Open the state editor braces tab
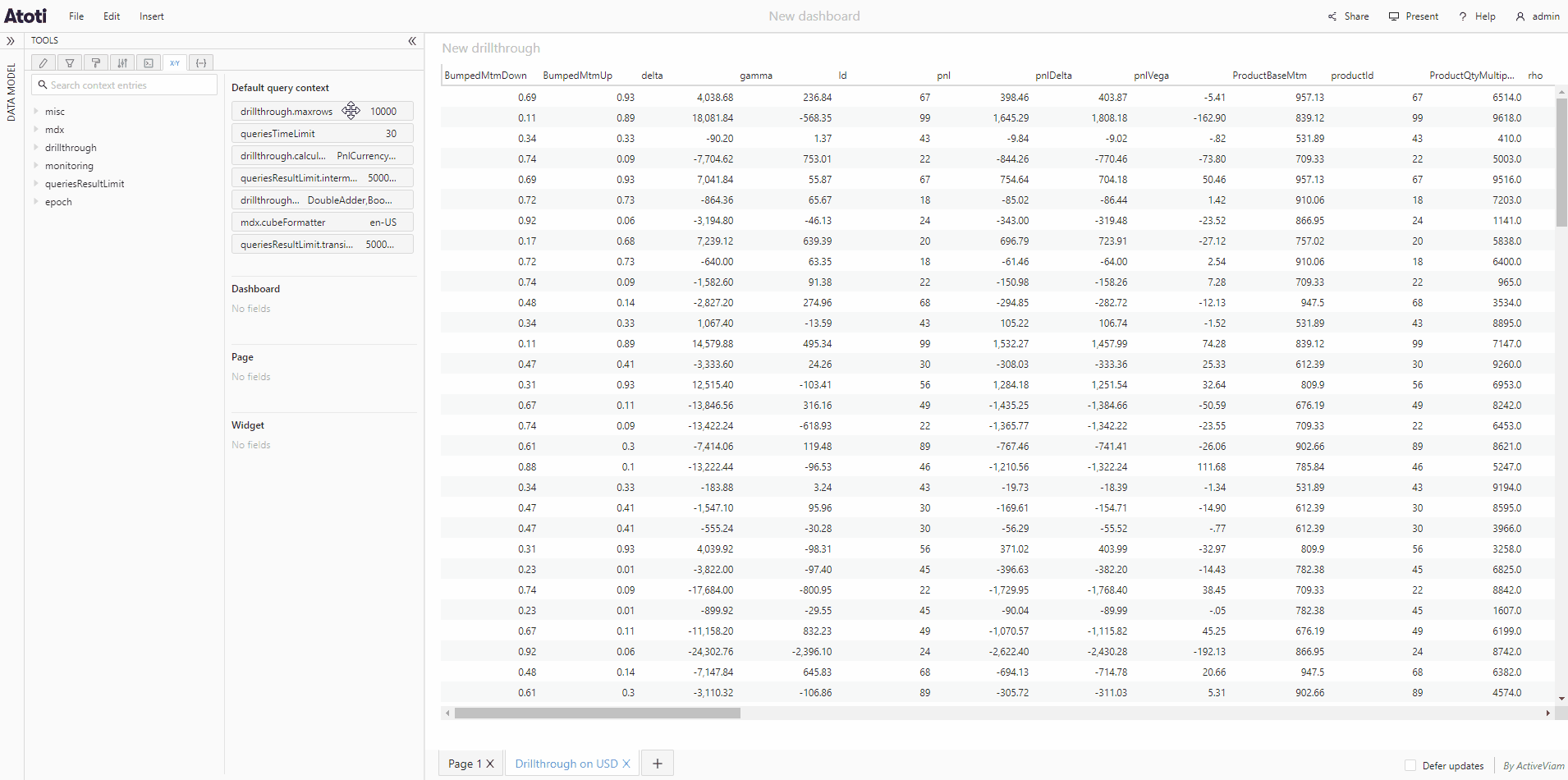Viewport: 1568px width, 780px height. [x=201, y=62]
